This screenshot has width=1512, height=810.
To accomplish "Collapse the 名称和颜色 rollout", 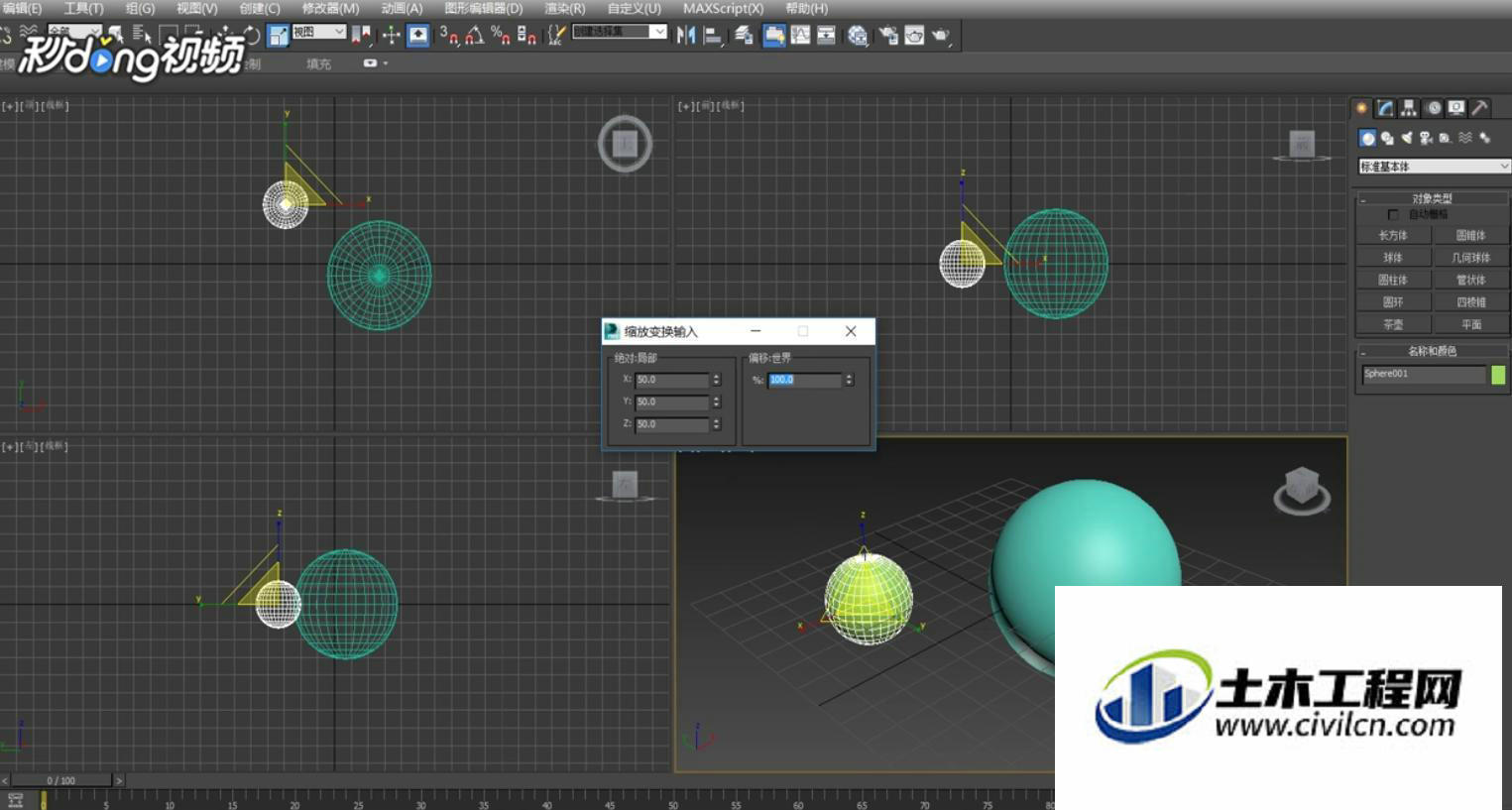I will pos(1433,351).
